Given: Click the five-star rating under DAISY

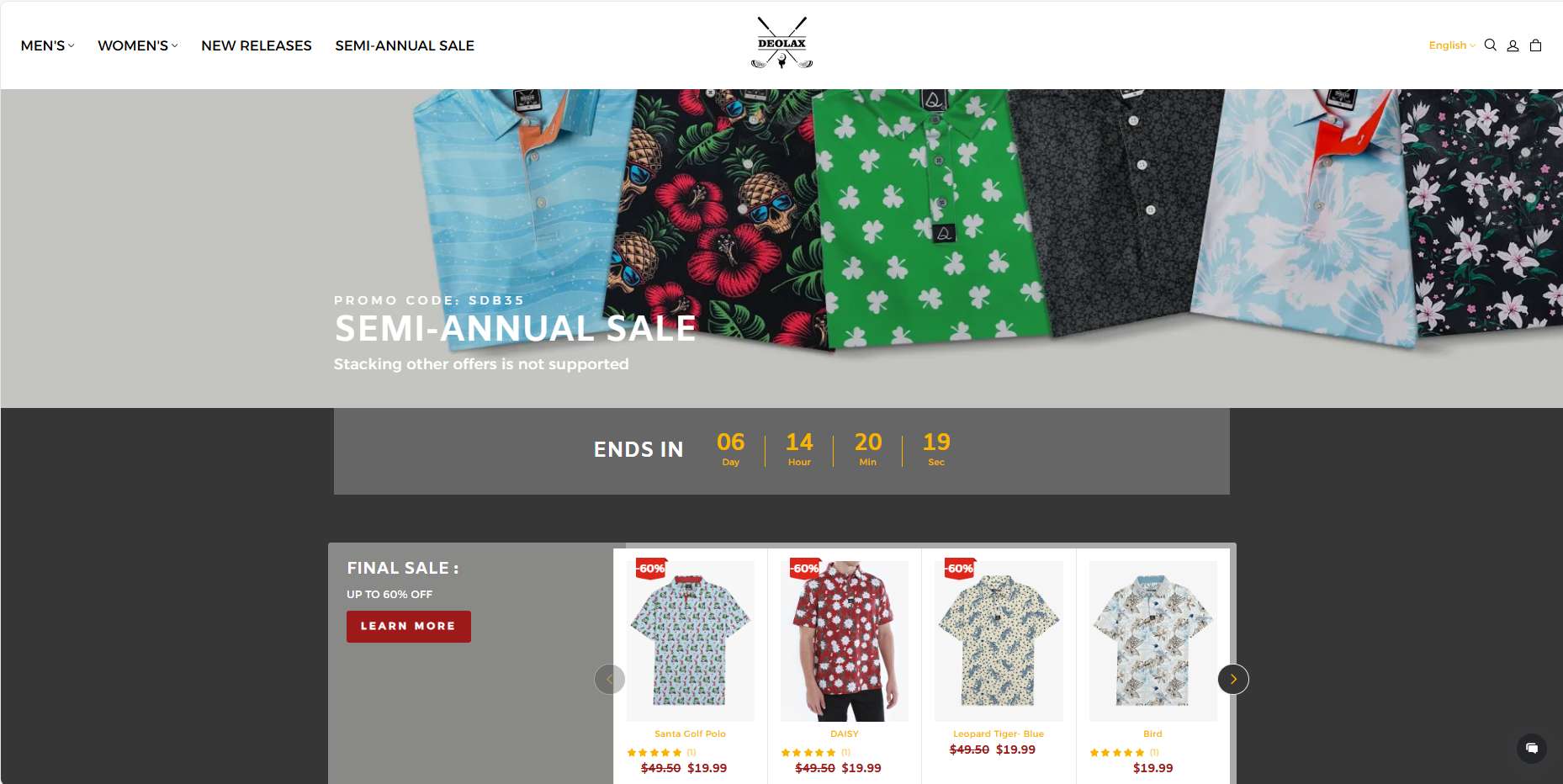Looking at the screenshot, I should [808, 753].
